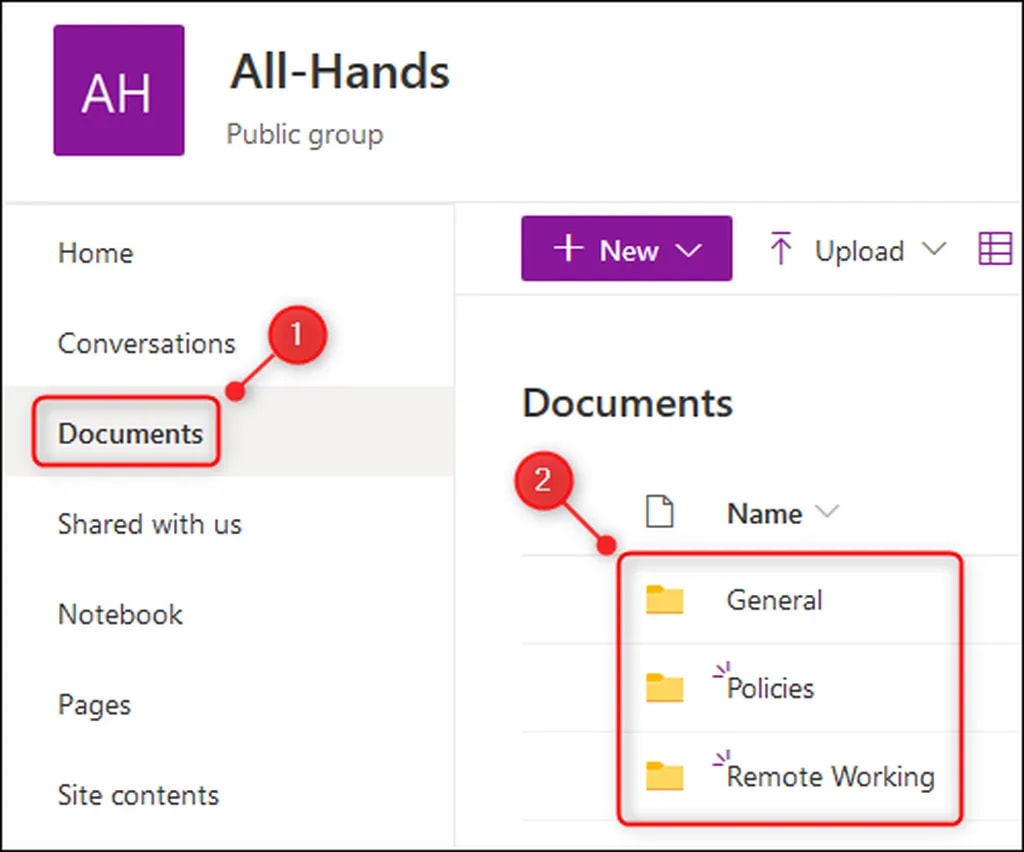Expand the New button dropdown chevron
The width and height of the screenshot is (1024, 852).
tap(689, 251)
